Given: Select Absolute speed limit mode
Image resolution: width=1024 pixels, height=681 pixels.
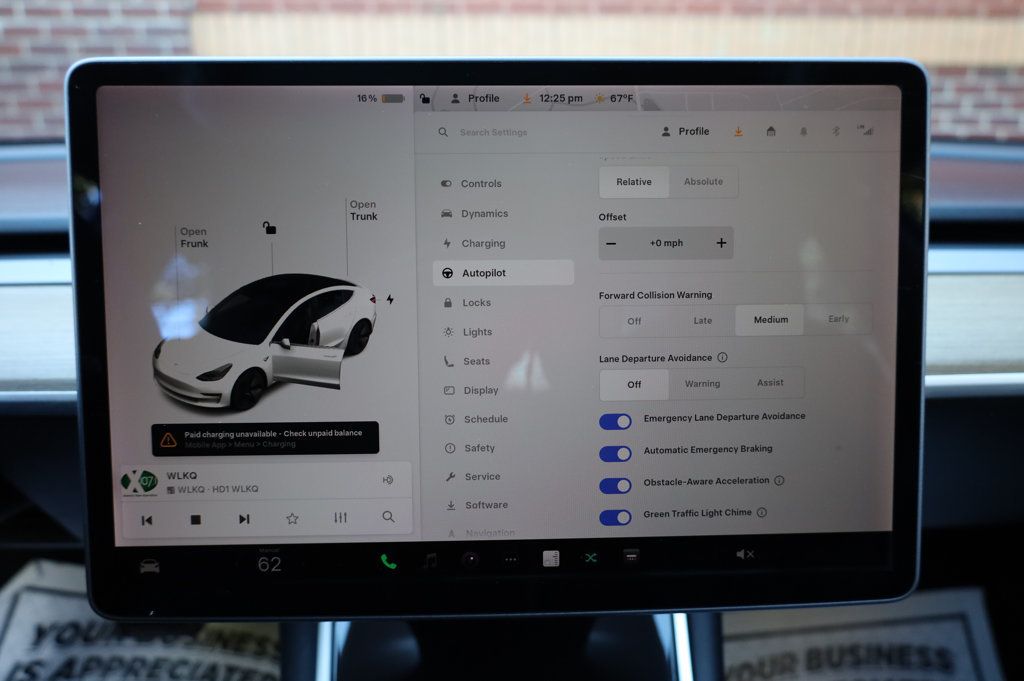Looking at the screenshot, I should click(x=703, y=182).
